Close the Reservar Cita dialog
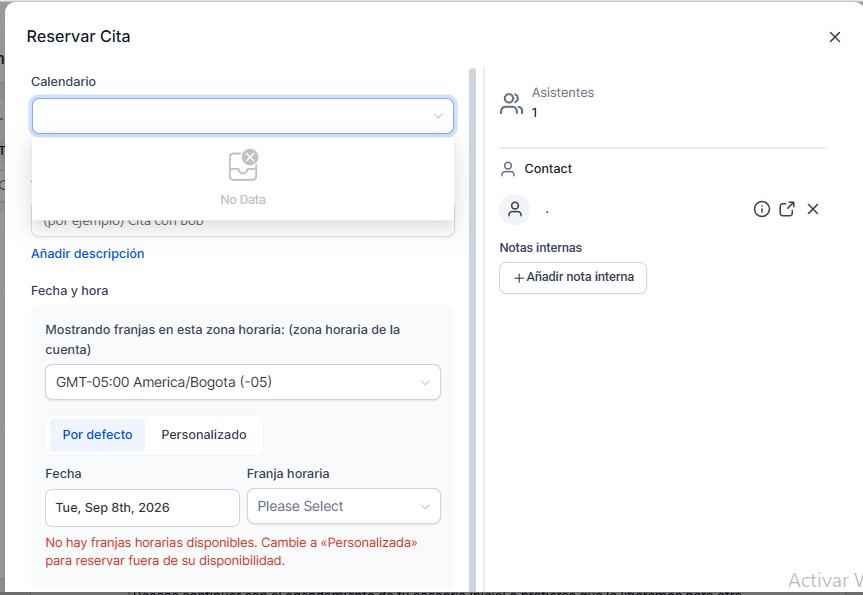This screenshot has height=595, width=863. click(x=834, y=37)
